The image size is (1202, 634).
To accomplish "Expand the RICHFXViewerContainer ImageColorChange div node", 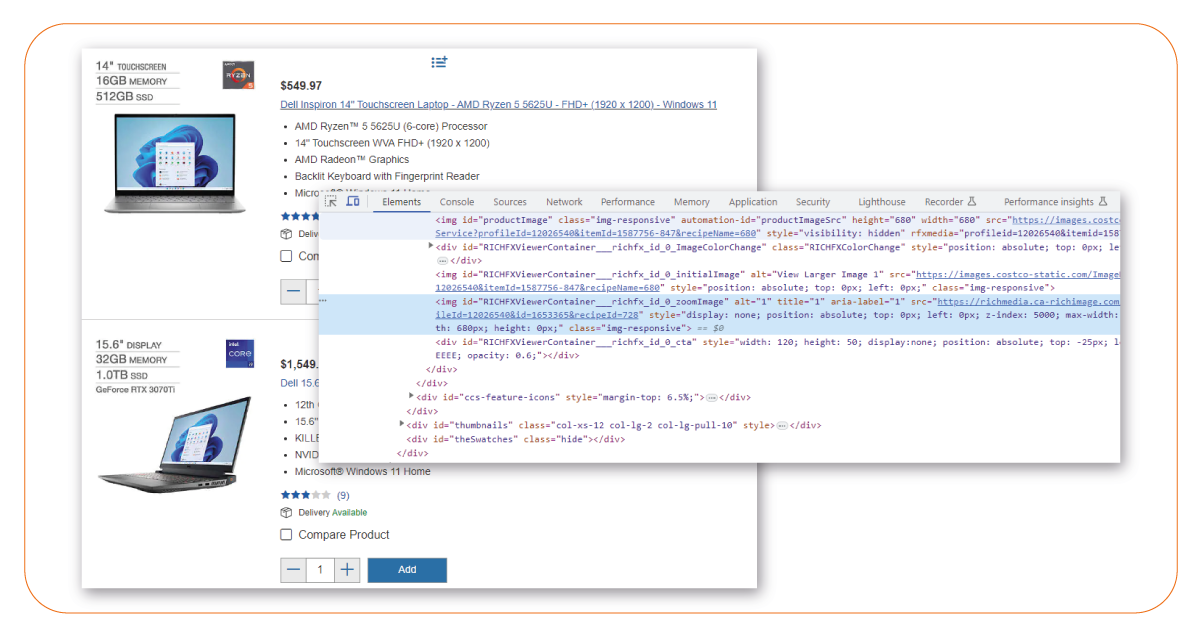I will click(431, 246).
